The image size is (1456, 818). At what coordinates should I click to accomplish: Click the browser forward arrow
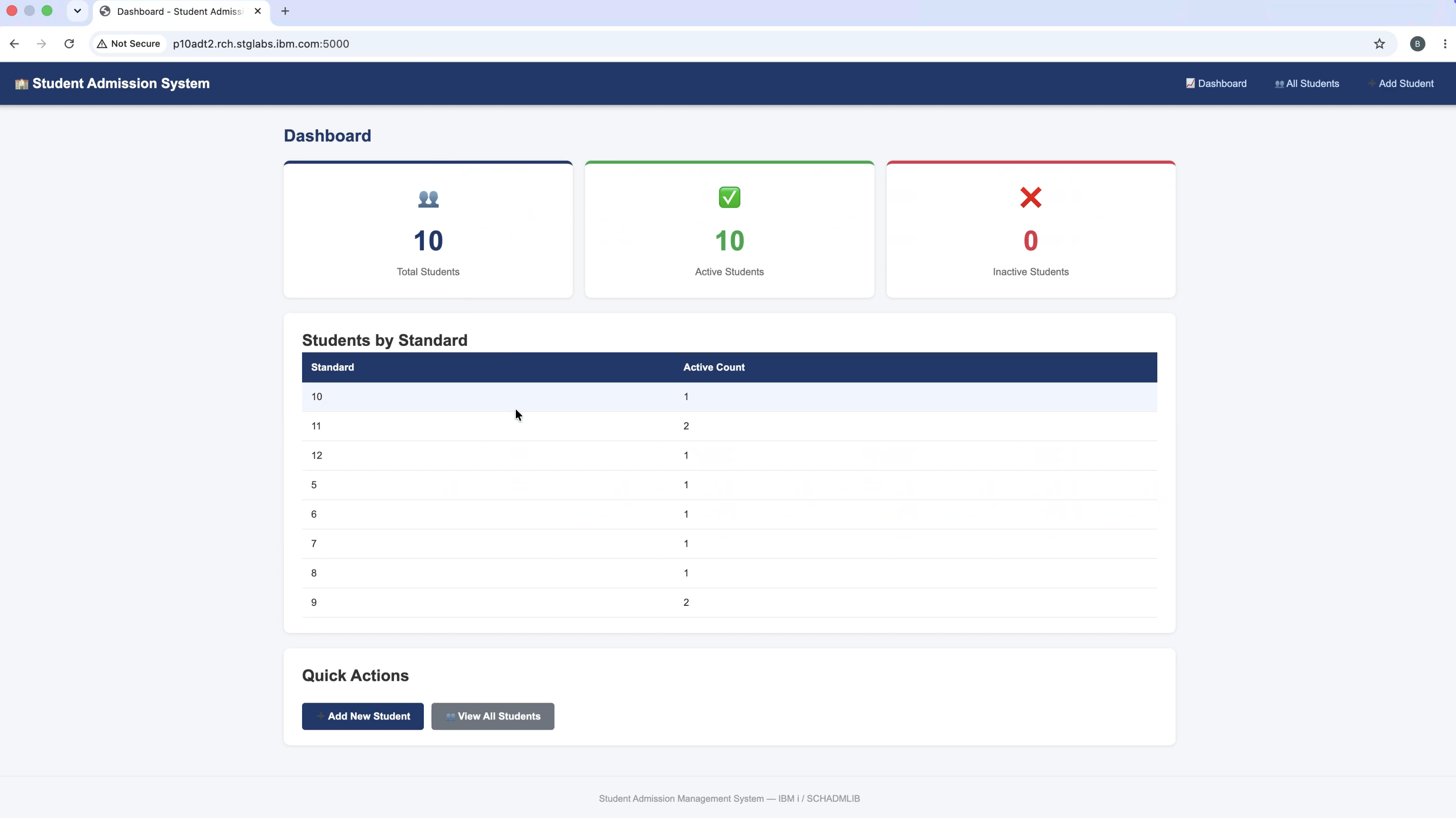41,44
